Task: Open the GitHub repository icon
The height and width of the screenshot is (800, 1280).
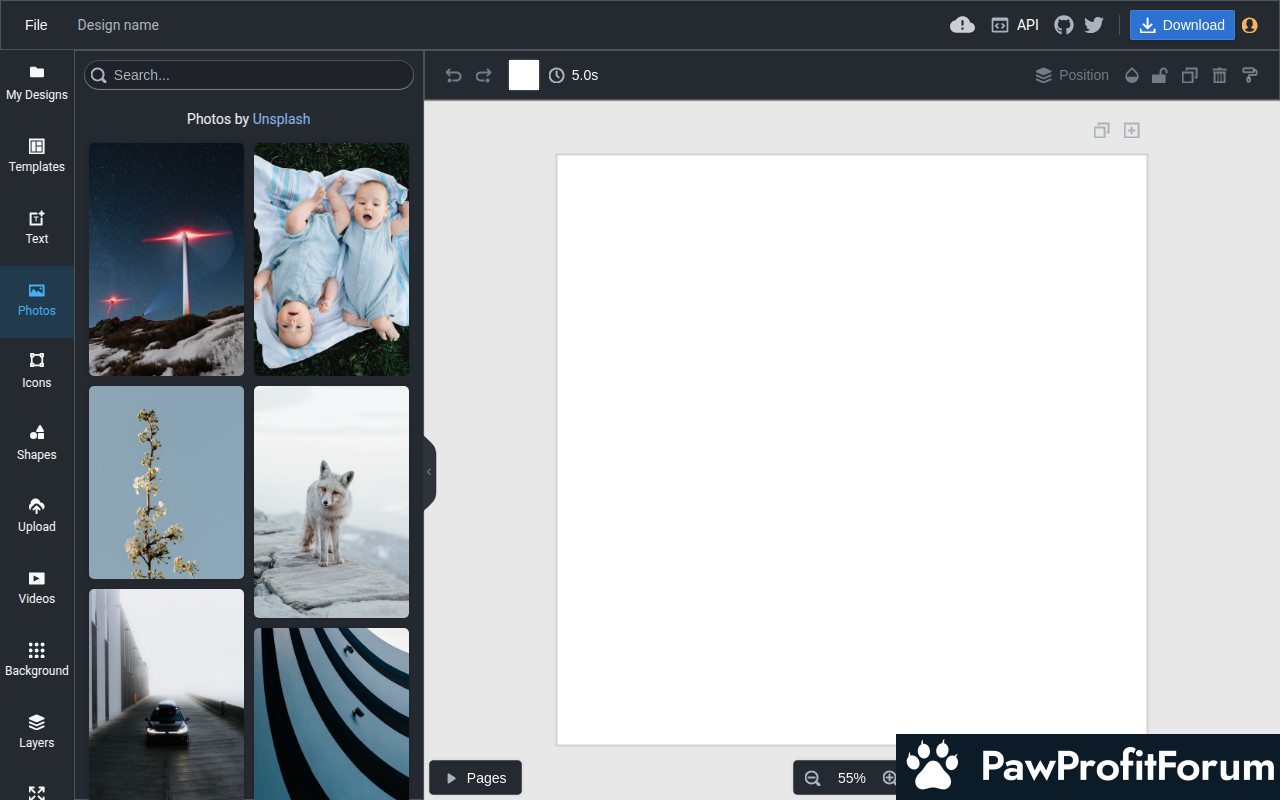Action: [x=1064, y=25]
